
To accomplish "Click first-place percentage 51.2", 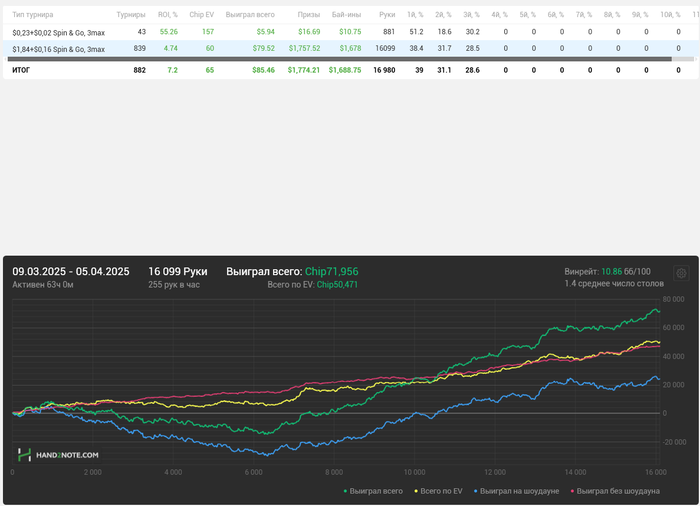I will (416, 32).
